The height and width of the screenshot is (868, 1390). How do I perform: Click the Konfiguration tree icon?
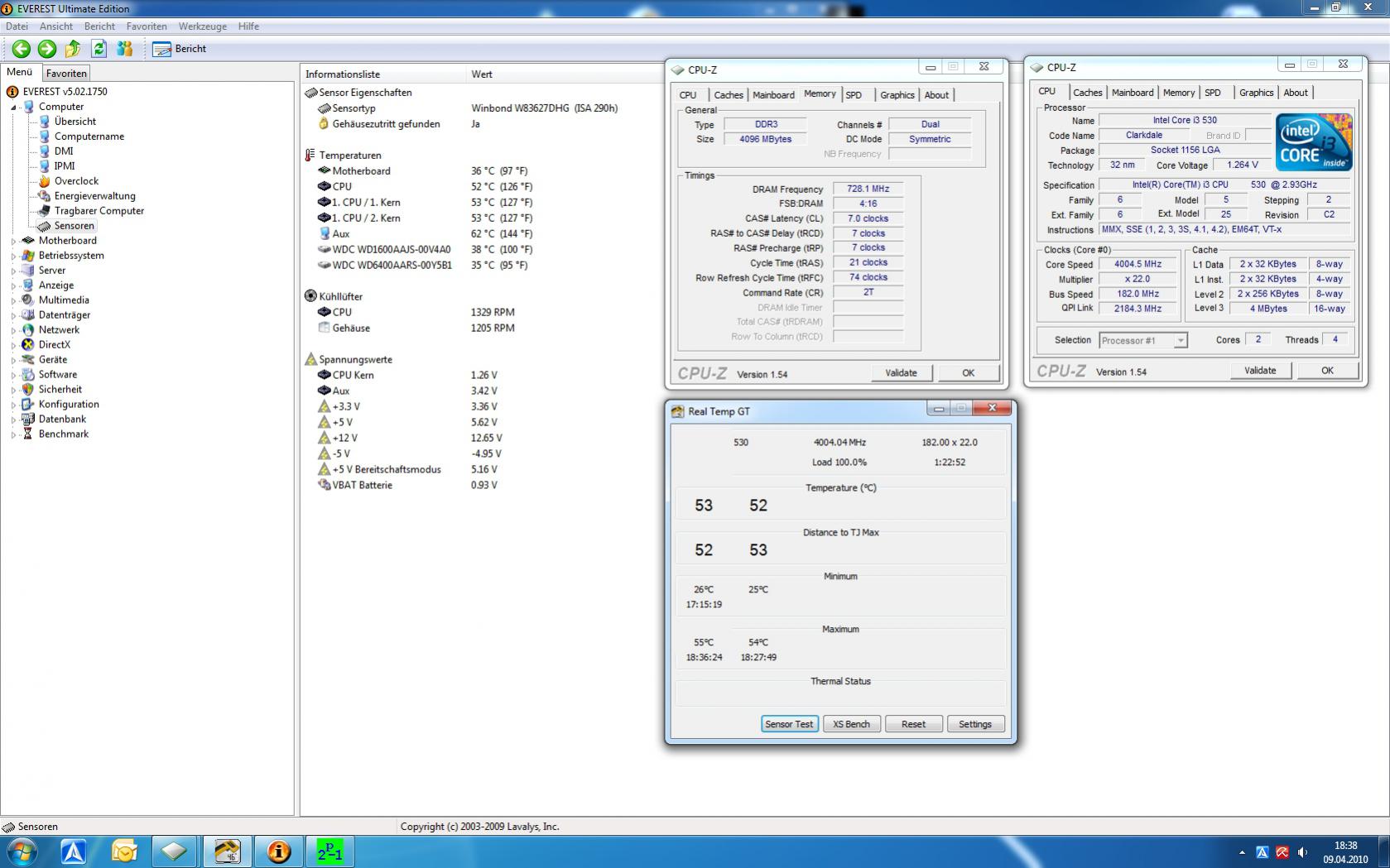[28, 405]
